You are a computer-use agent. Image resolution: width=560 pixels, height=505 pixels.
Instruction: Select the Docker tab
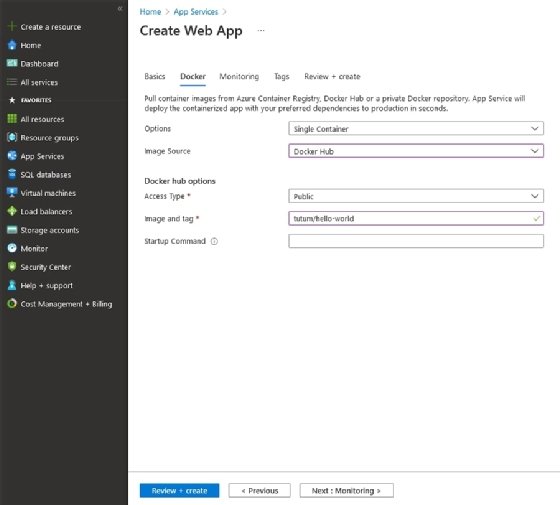(x=193, y=76)
